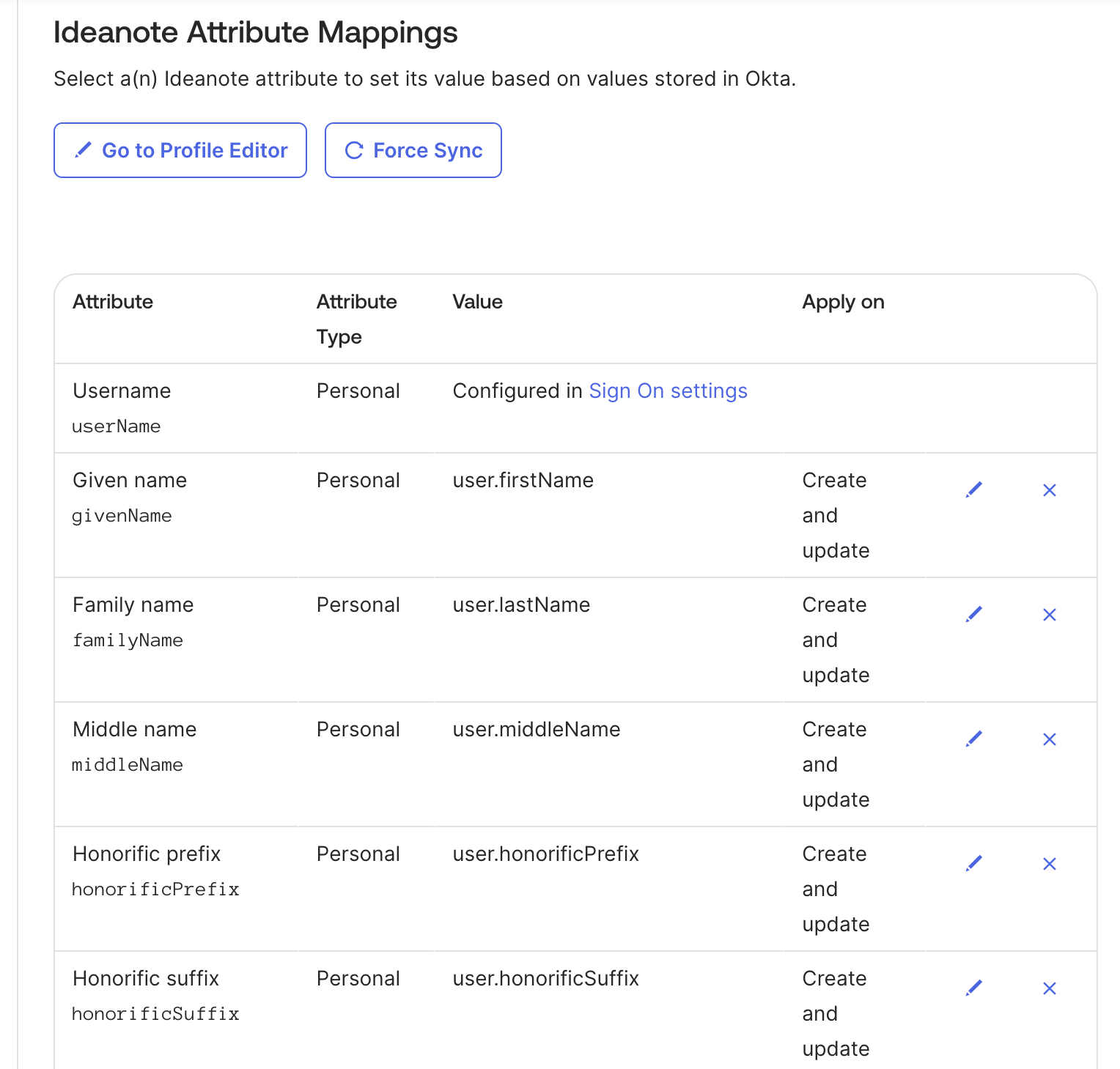Remove the Honorific suffix mapping

(x=1050, y=988)
